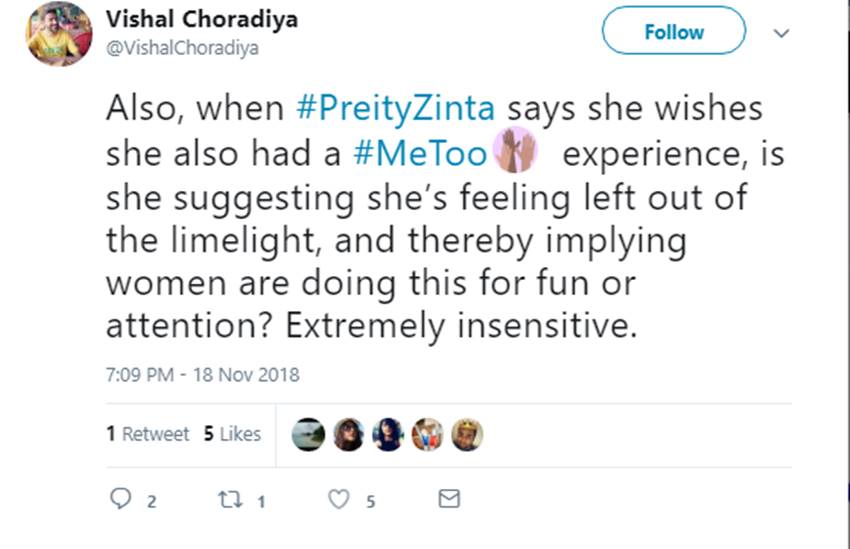The image size is (850, 549).
Task: Click the third liker avatar
Action: 388,434
